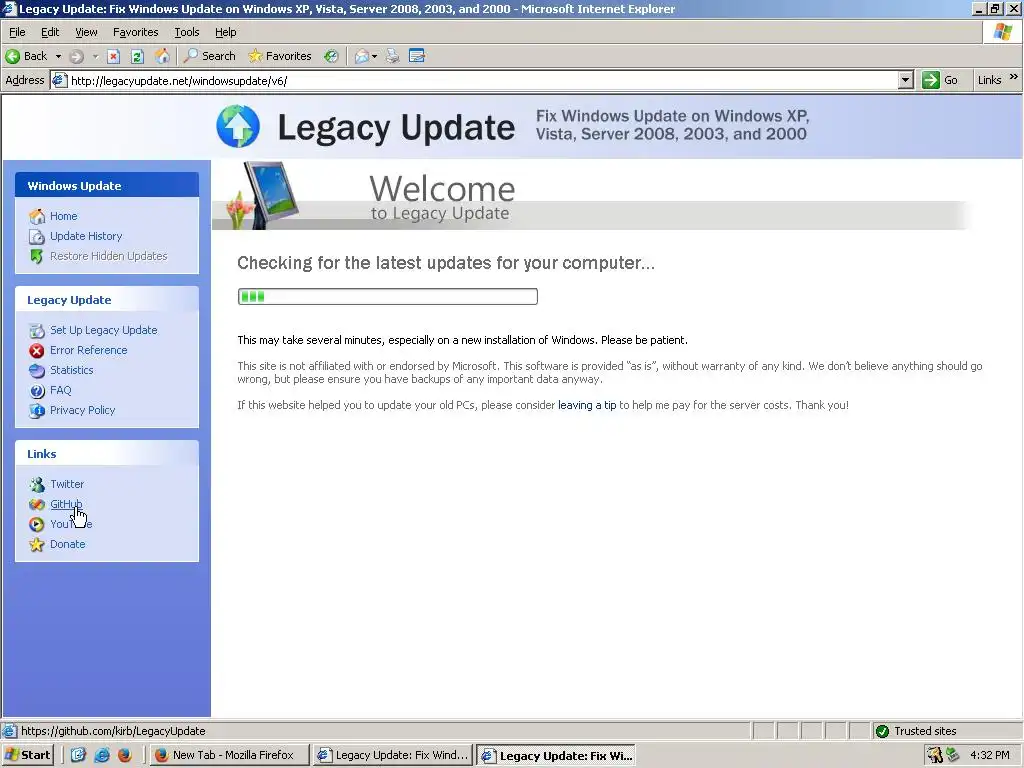Click the Home page toolbar icon
The width and height of the screenshot is (1024, 768).
[162, 56]
